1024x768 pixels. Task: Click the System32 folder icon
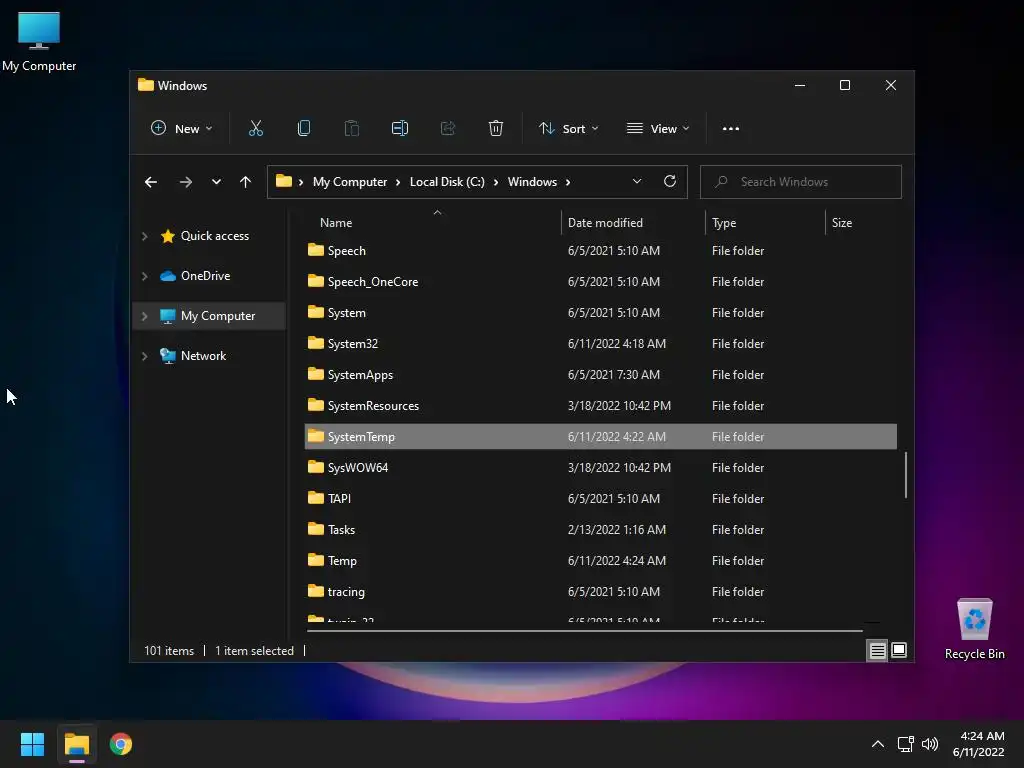315,343
